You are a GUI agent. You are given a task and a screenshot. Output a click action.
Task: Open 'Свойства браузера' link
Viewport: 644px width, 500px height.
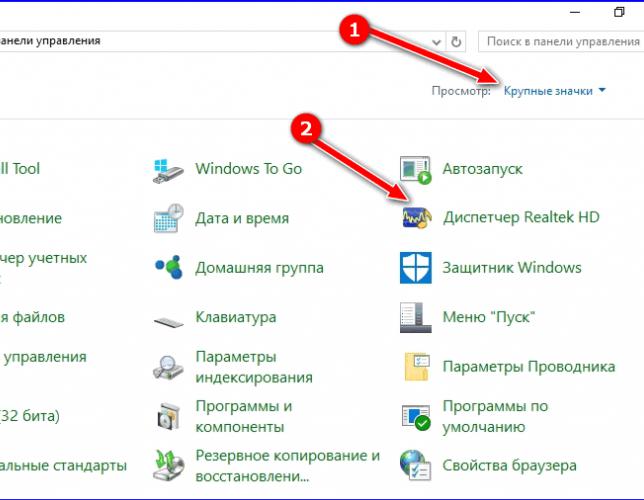coord(509,465)
